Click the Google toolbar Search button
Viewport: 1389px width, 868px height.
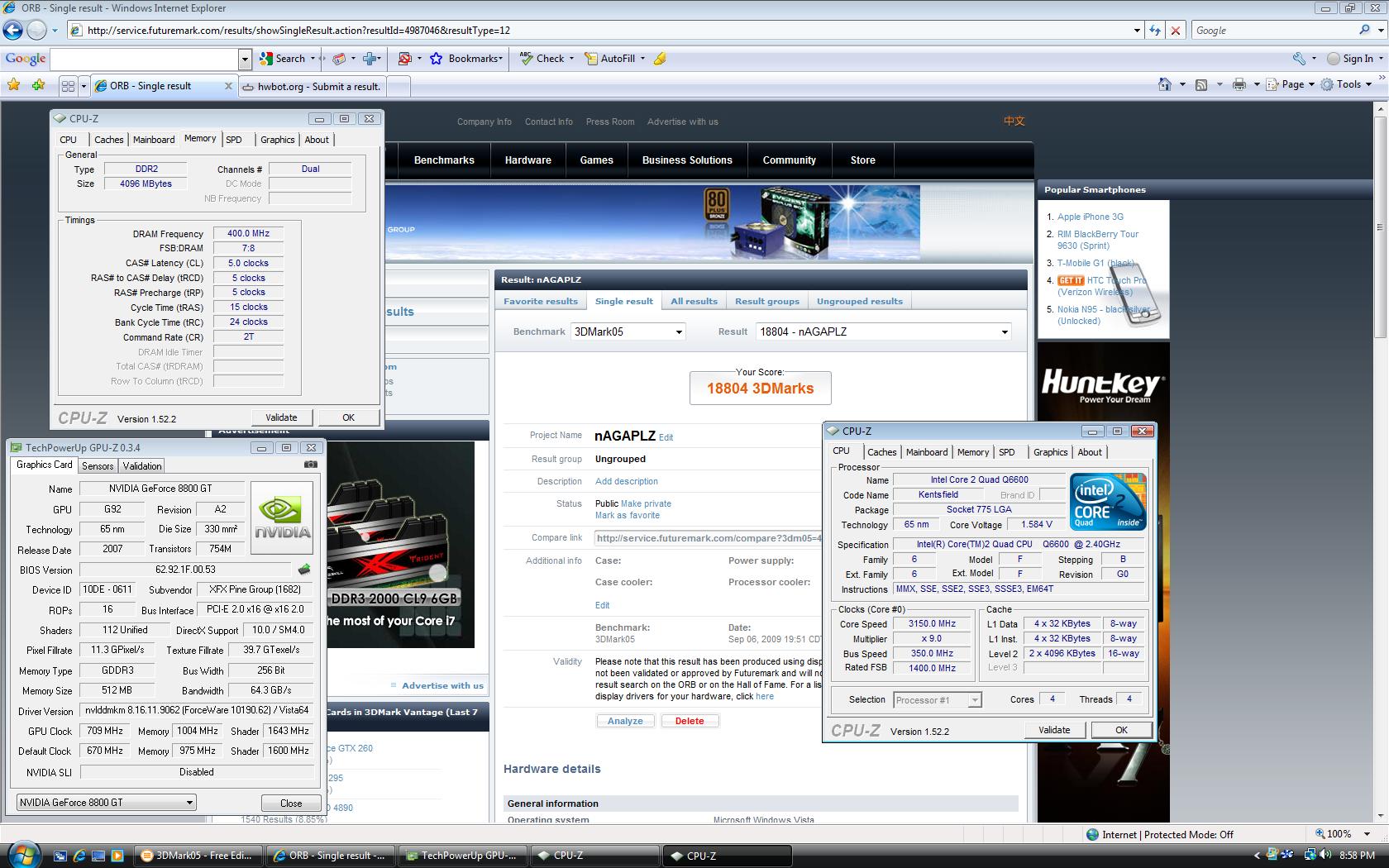[x=283, y=59]
